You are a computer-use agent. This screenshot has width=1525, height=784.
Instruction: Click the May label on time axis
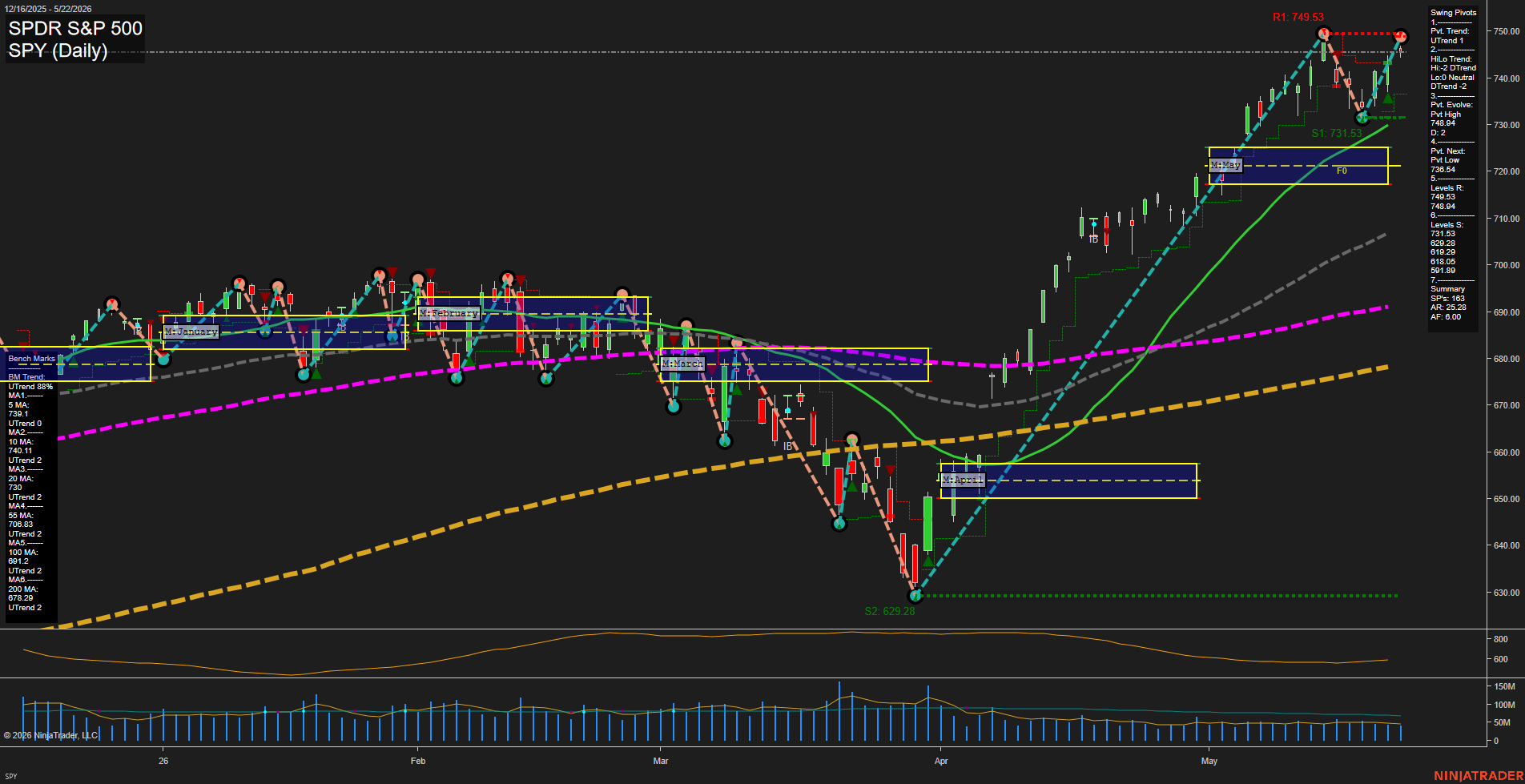1209,761
